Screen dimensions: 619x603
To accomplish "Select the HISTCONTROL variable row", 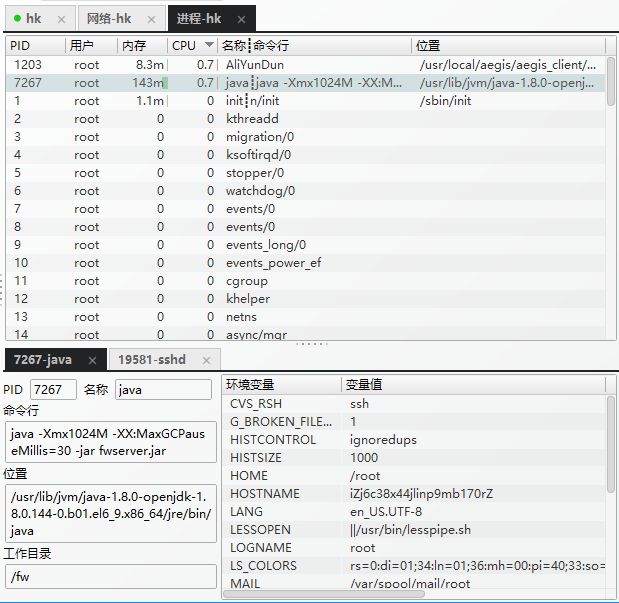I will (415, 440).
